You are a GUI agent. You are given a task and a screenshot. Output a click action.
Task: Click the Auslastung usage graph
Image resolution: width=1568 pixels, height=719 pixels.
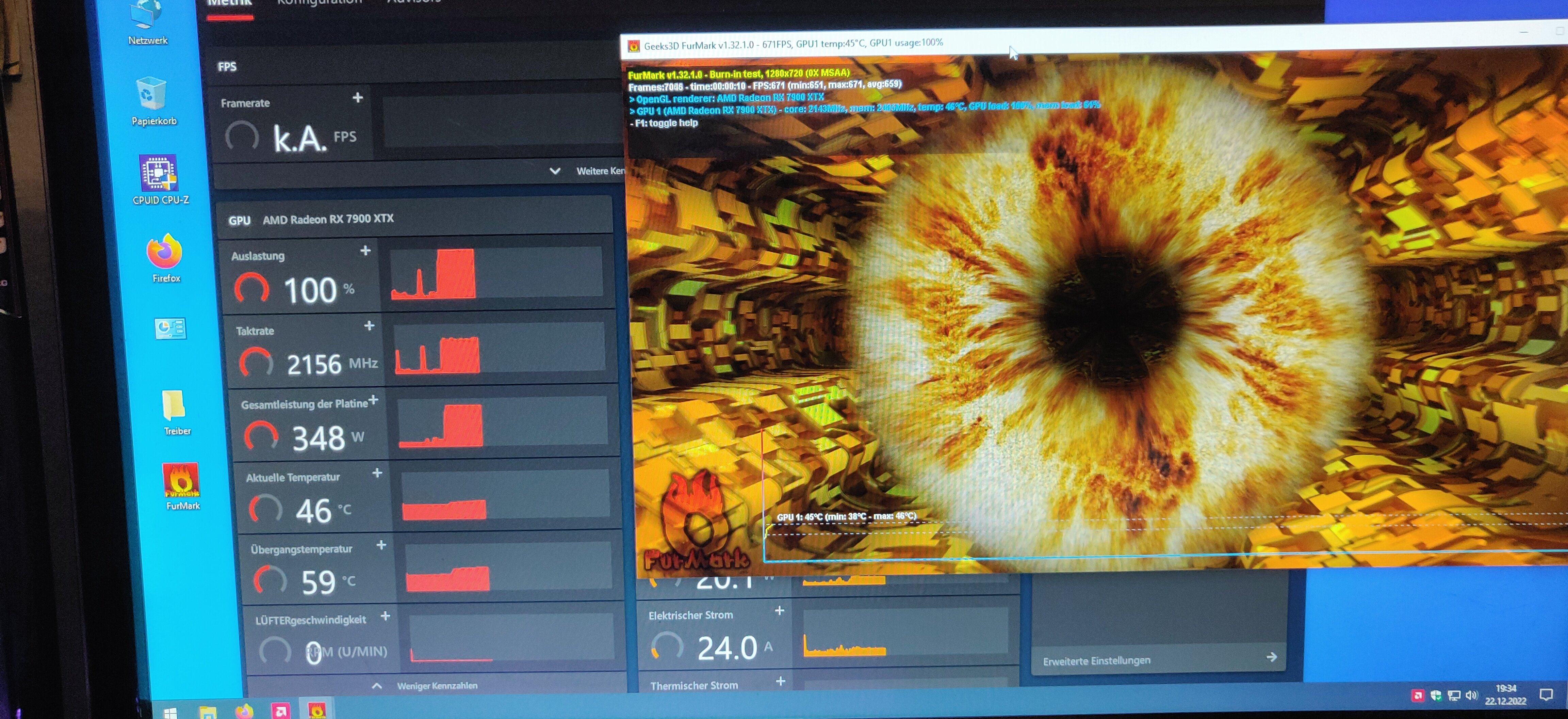coord(496,273)
